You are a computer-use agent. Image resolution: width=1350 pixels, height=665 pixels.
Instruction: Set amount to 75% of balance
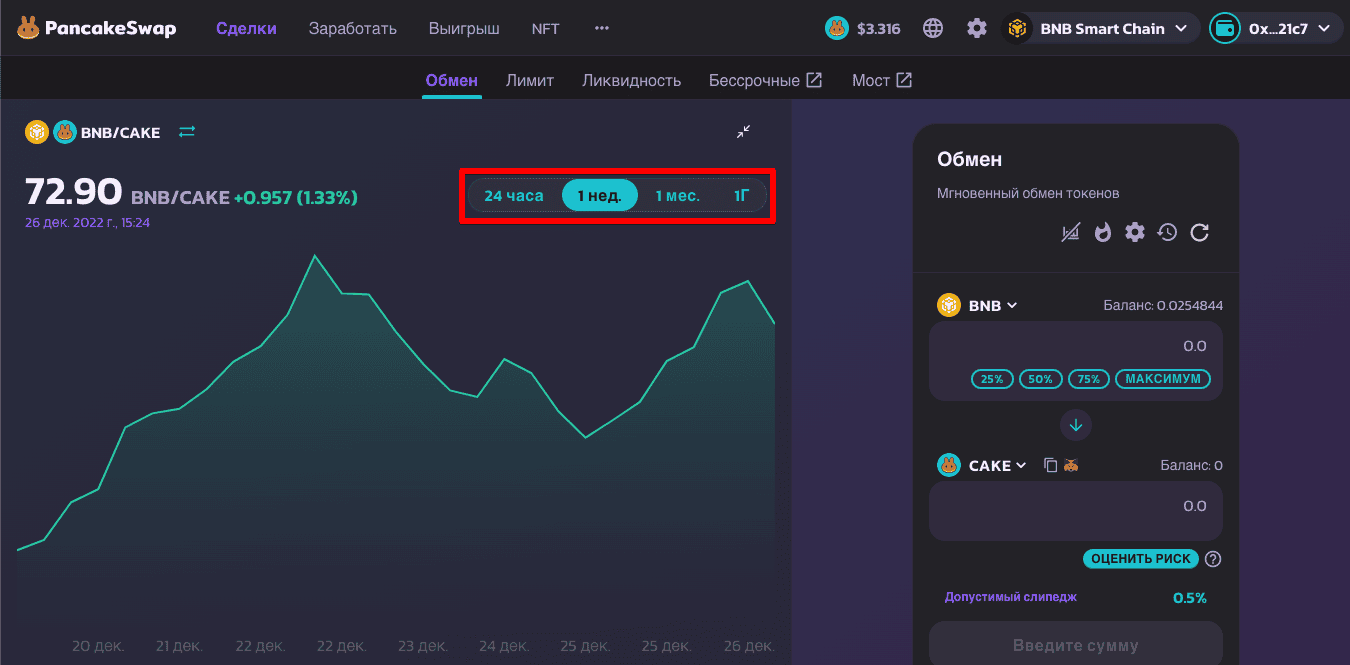click(1089, 379)
